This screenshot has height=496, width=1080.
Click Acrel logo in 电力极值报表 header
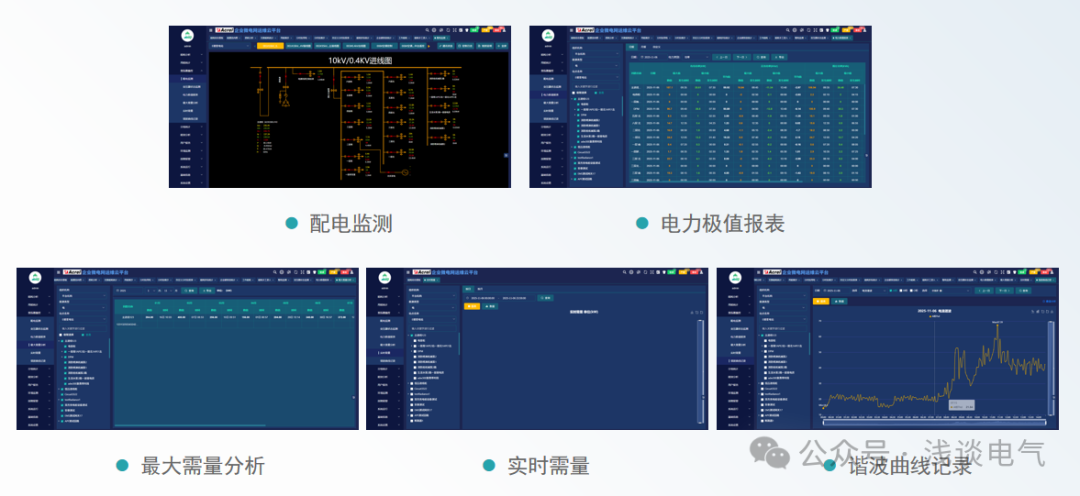tap(585, 30)
